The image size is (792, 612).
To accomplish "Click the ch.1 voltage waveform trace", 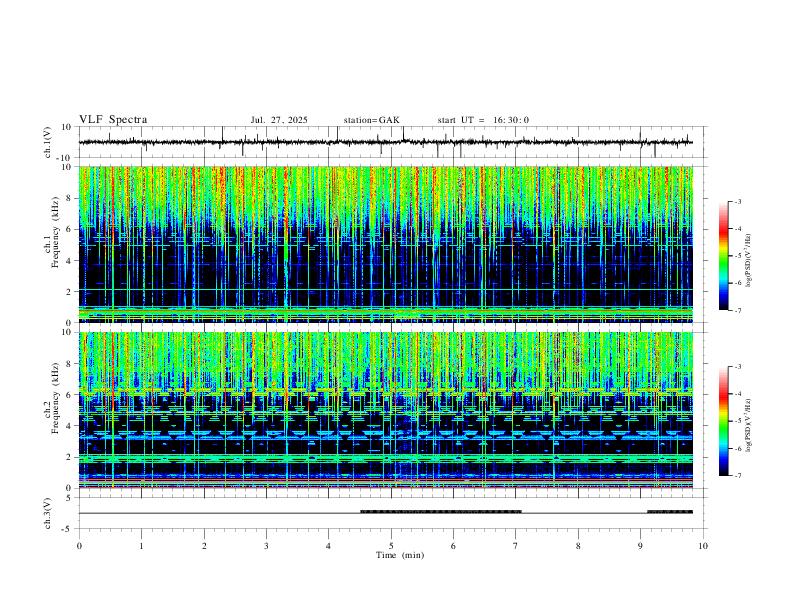I will coord(385,142).
